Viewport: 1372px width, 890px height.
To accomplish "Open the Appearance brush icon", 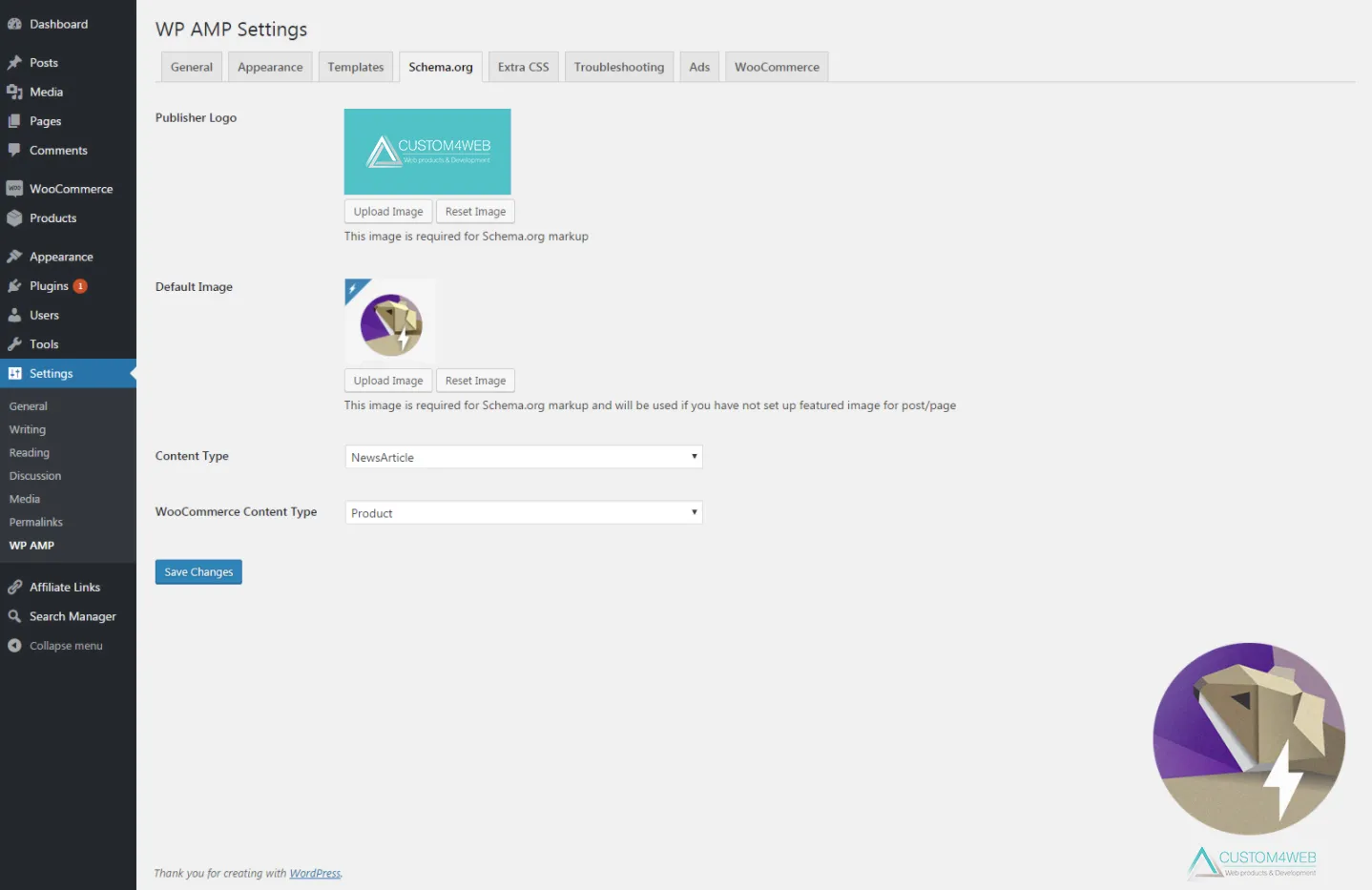I will pos(16,256).
